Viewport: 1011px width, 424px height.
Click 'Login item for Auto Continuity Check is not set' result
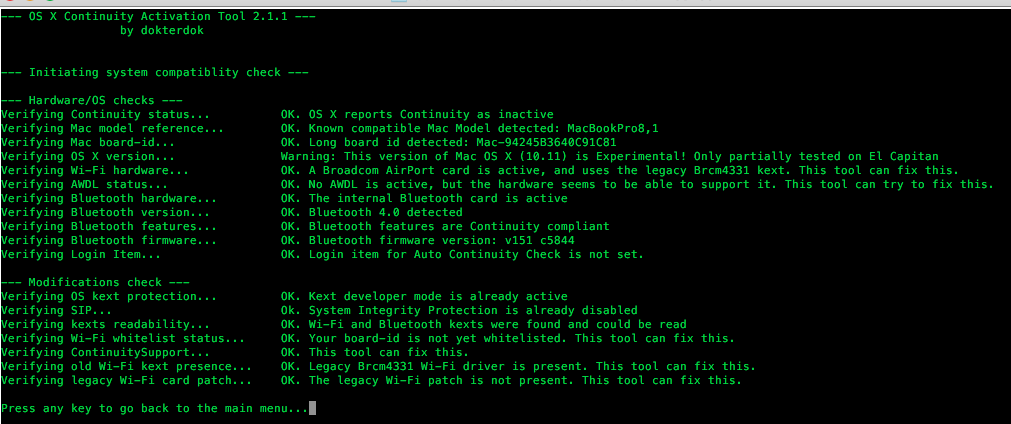(x=462, y=254)
